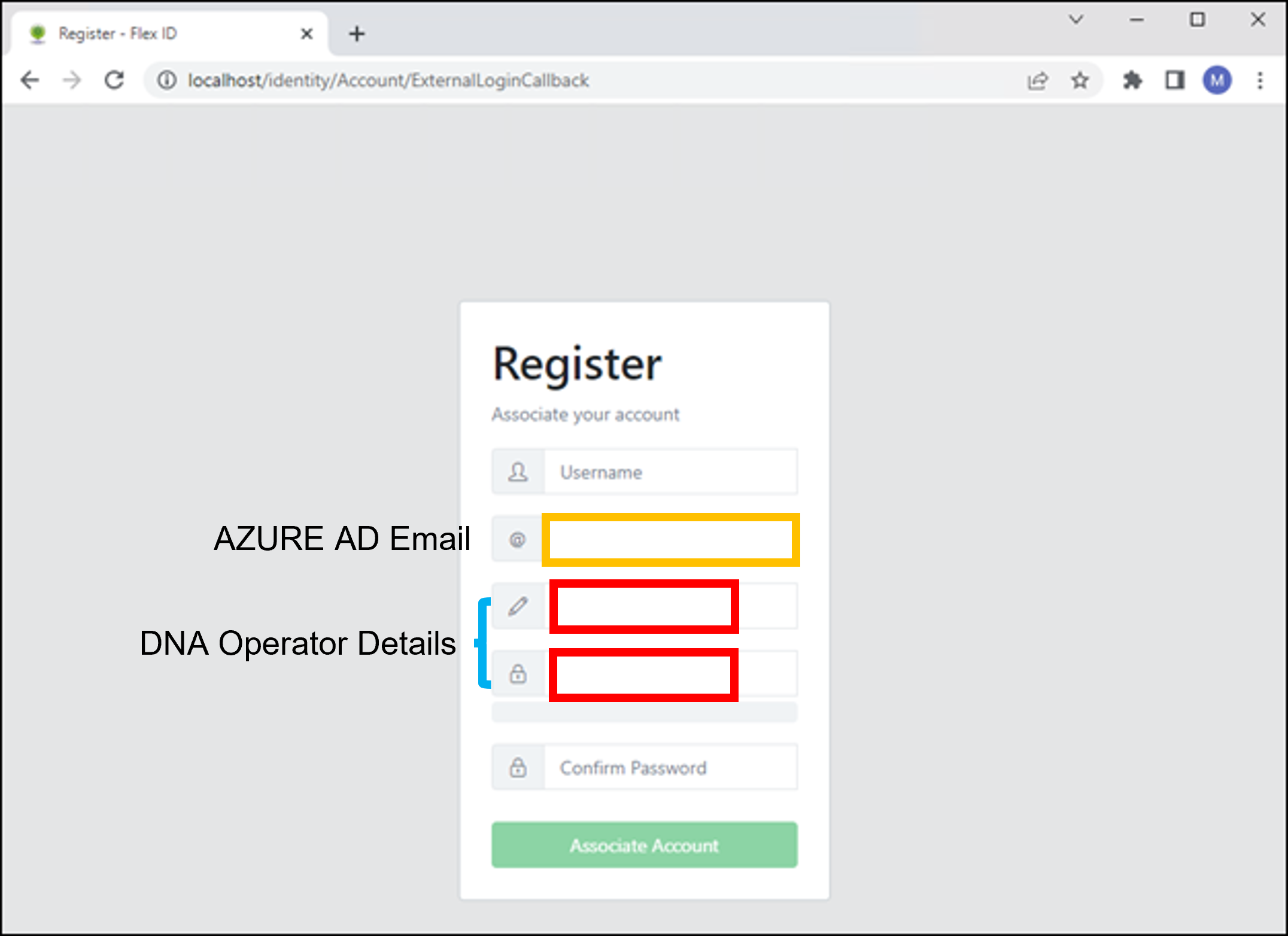Open the profile avatar M
The width and height of the screenshot is (1288, 936).
click(x=1217, y=80)
